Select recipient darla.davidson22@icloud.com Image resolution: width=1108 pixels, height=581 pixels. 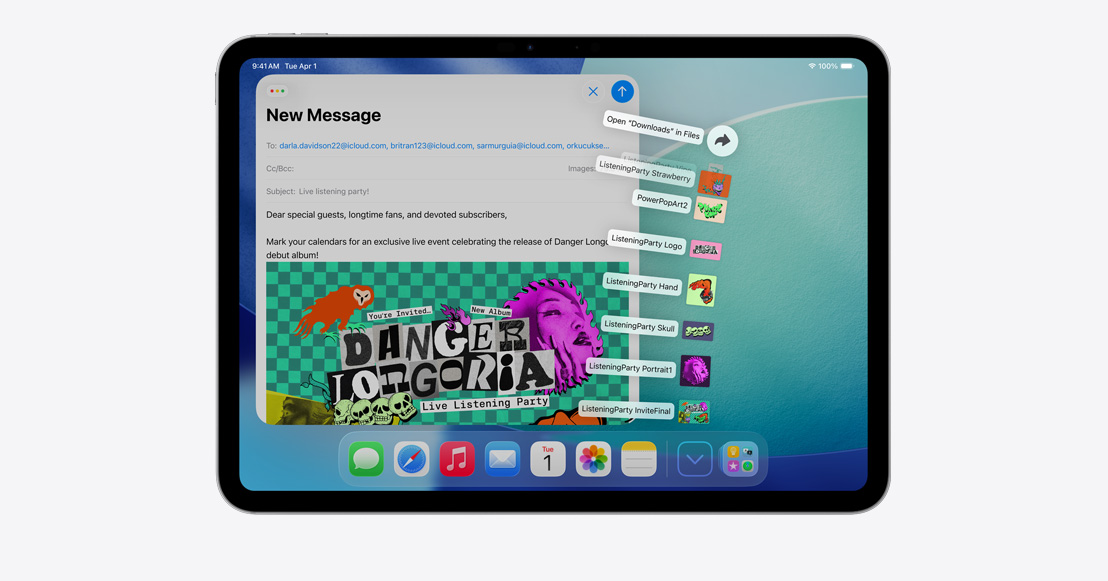point(333,146)
